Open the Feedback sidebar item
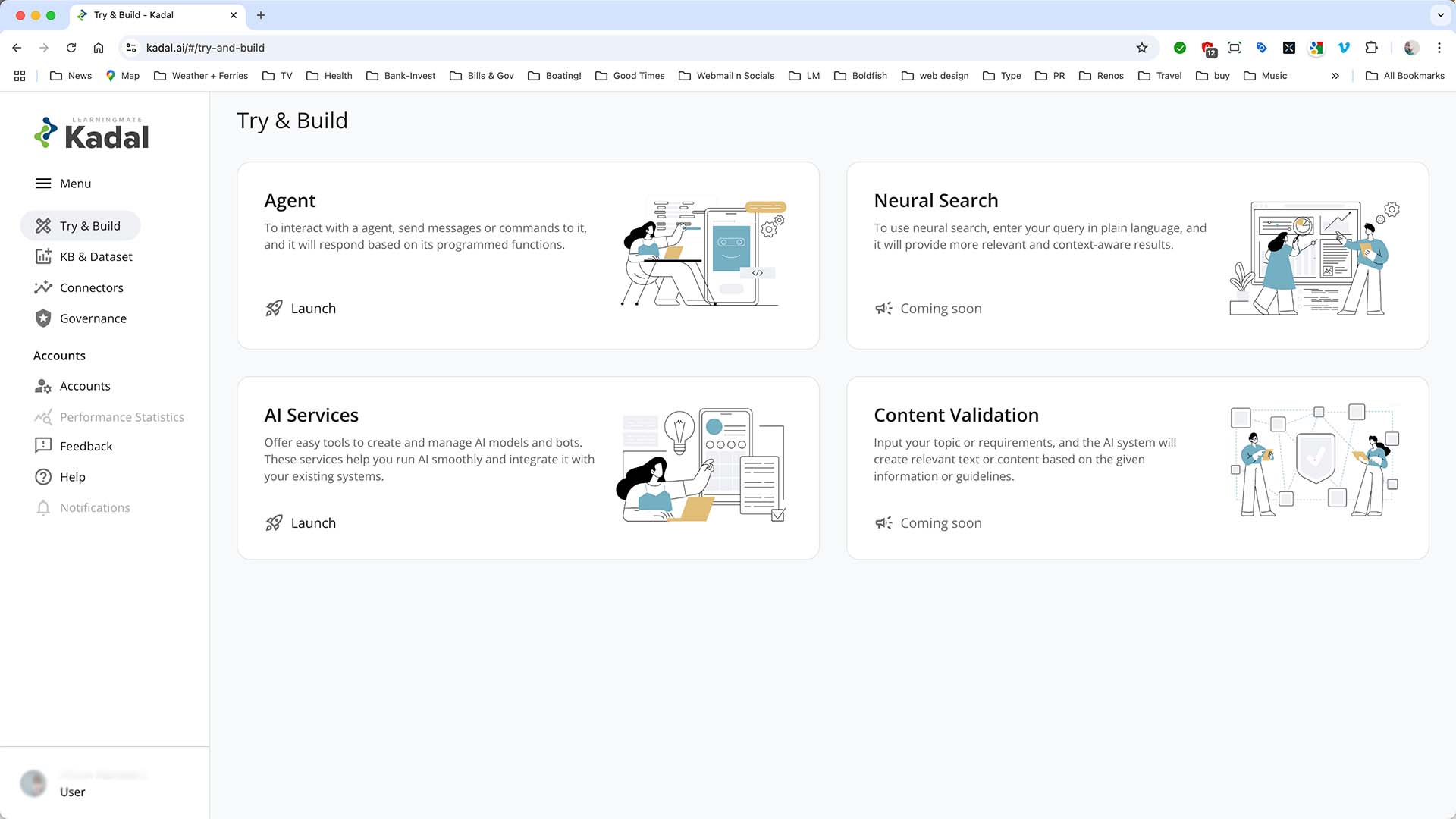Screen dimensions: 1456x819 pyautogui.click(x=86, y=446)
